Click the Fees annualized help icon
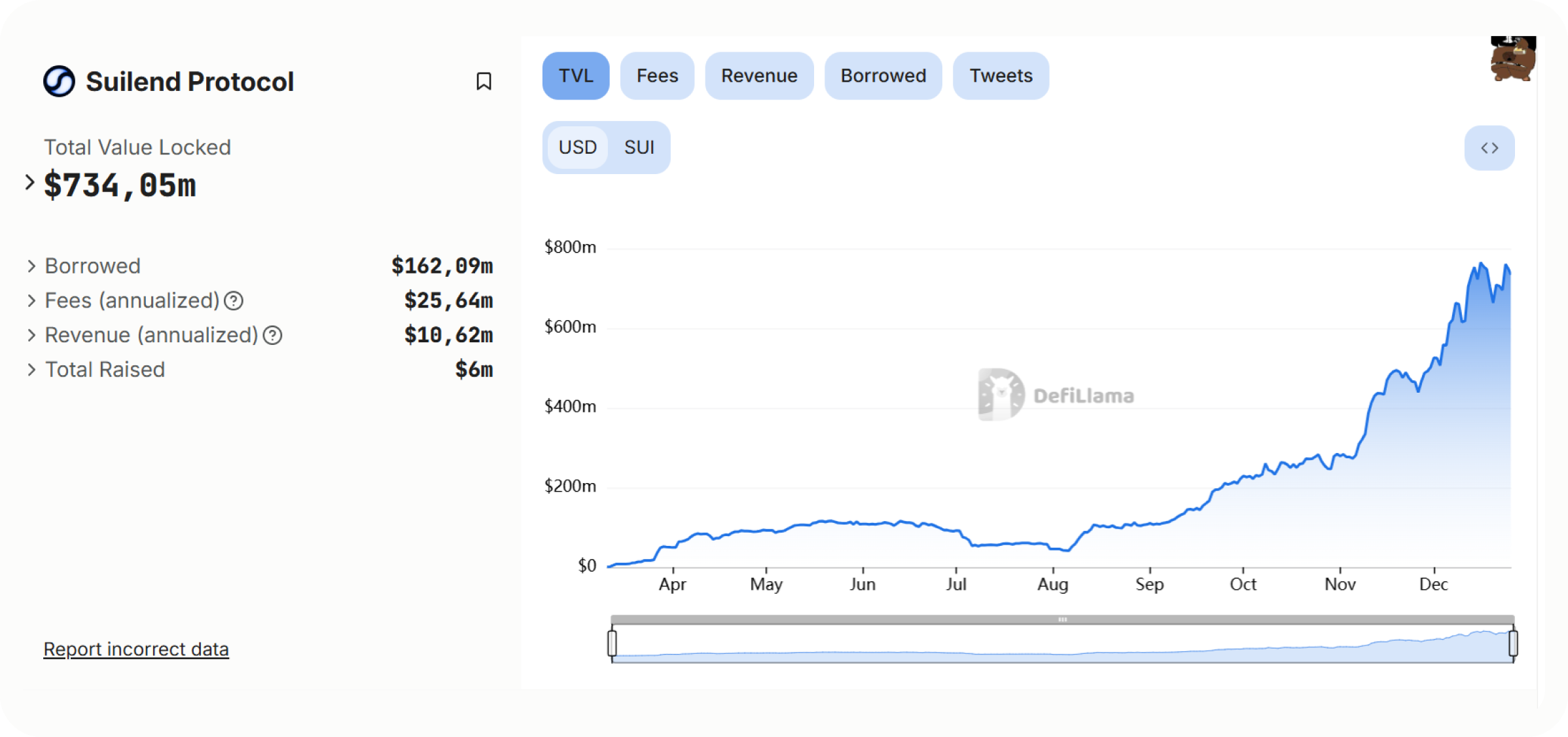Image resolution: width=1568 pixels, height=737 pixels. click(x=234, y=301)
